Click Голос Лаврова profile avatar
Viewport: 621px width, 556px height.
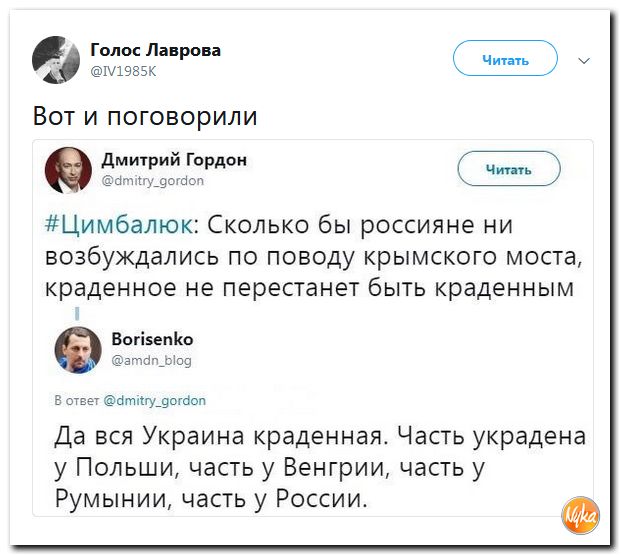56,59
